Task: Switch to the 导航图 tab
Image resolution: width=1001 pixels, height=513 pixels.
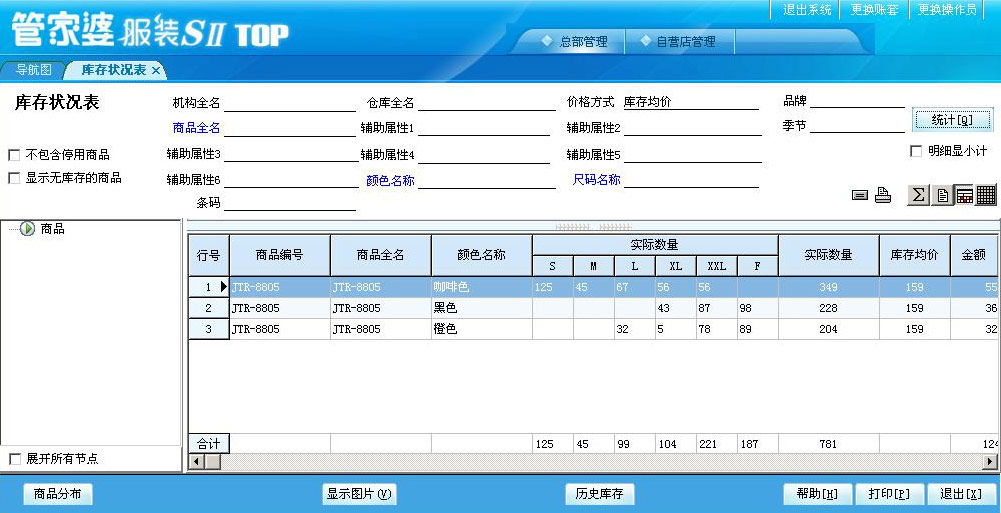Action: tap(33, 71)
